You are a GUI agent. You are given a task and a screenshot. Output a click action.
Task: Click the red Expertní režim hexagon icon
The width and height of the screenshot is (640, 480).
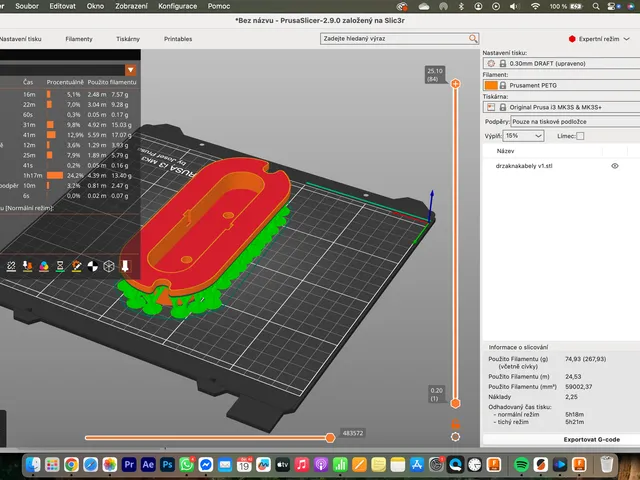tap(572, 39)
